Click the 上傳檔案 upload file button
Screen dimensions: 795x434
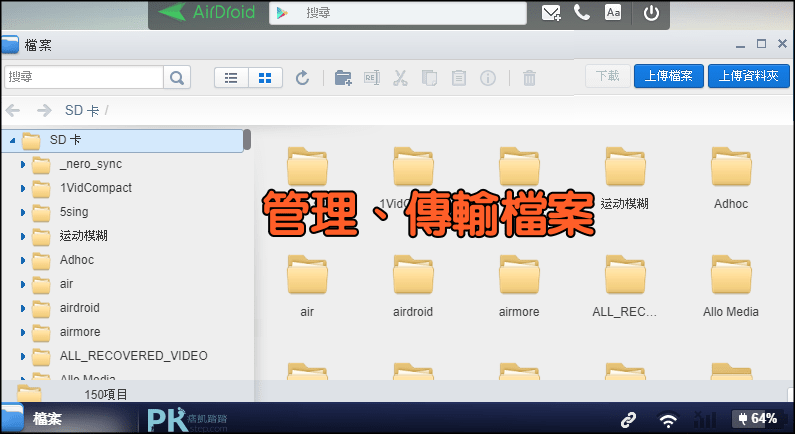669,76
